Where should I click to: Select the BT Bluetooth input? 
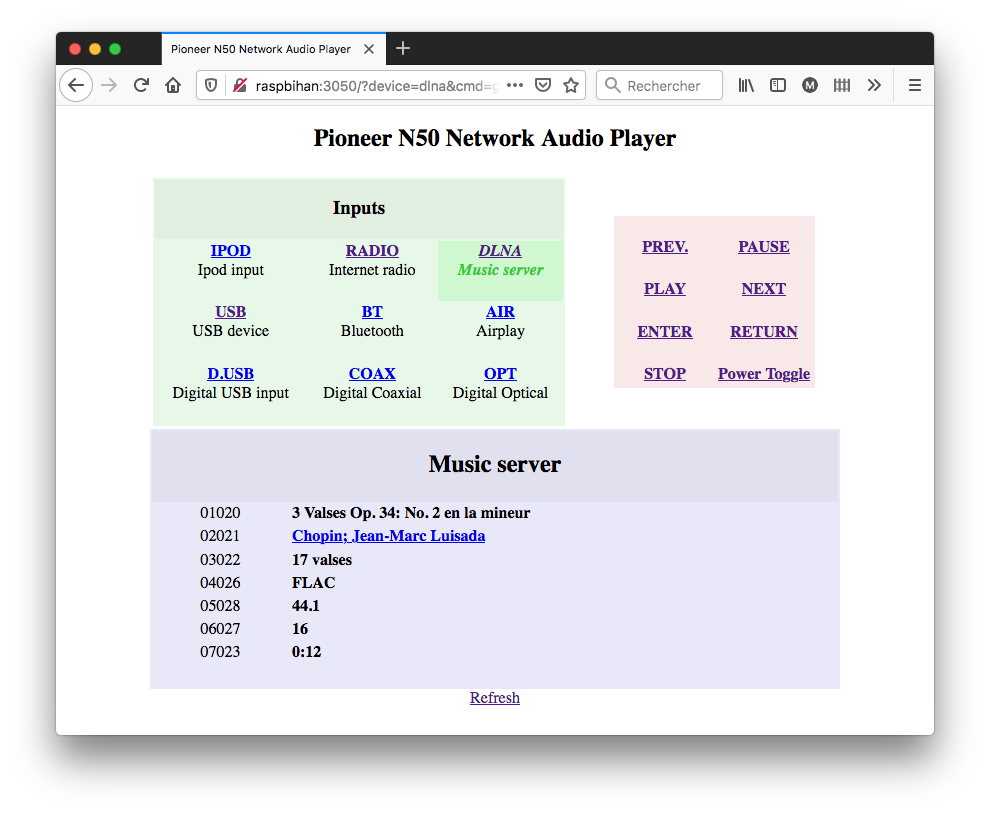pyautogui.click(x=372, y=312)
